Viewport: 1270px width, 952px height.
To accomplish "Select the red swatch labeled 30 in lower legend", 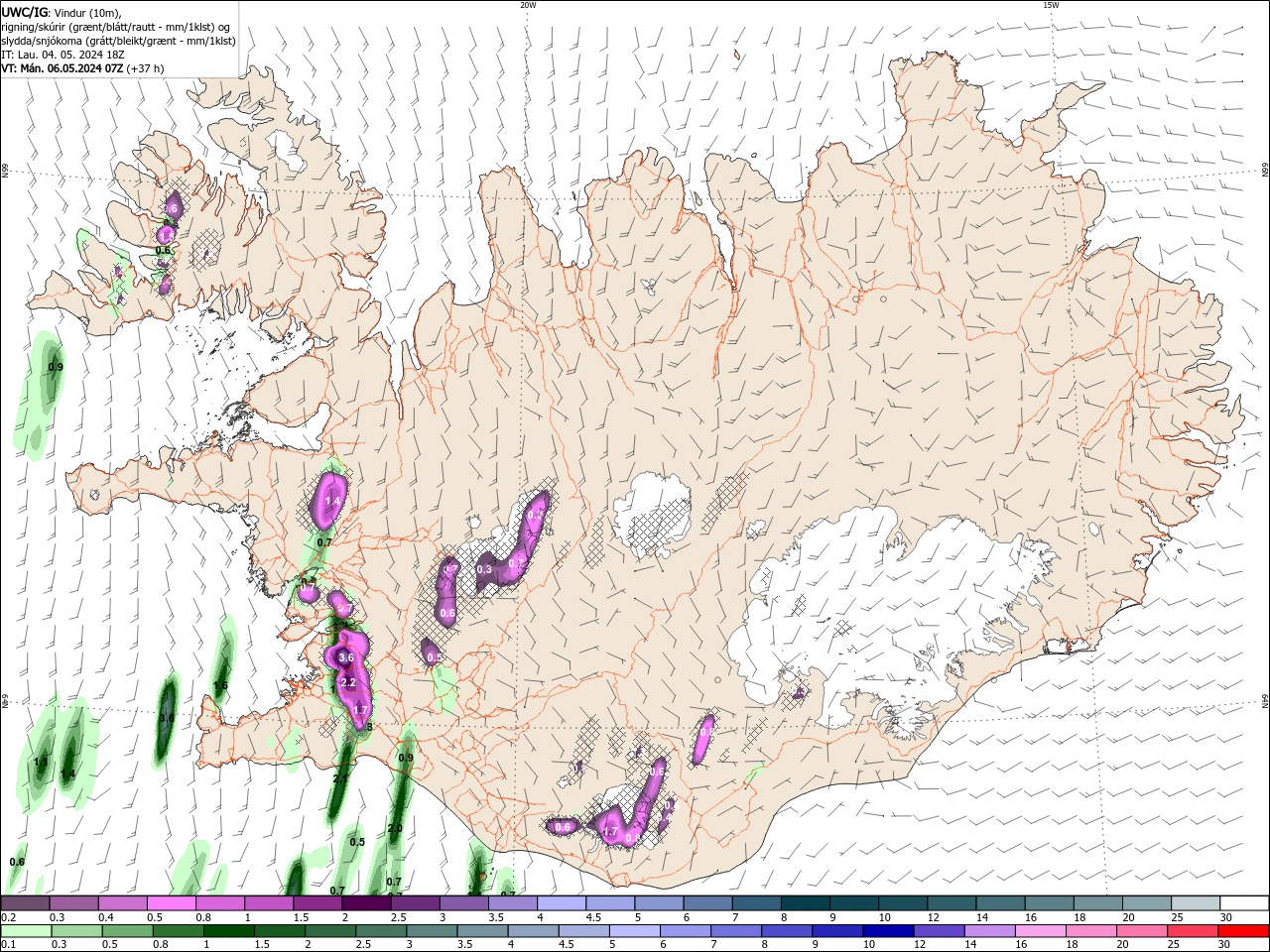I will click(1243, 931).
